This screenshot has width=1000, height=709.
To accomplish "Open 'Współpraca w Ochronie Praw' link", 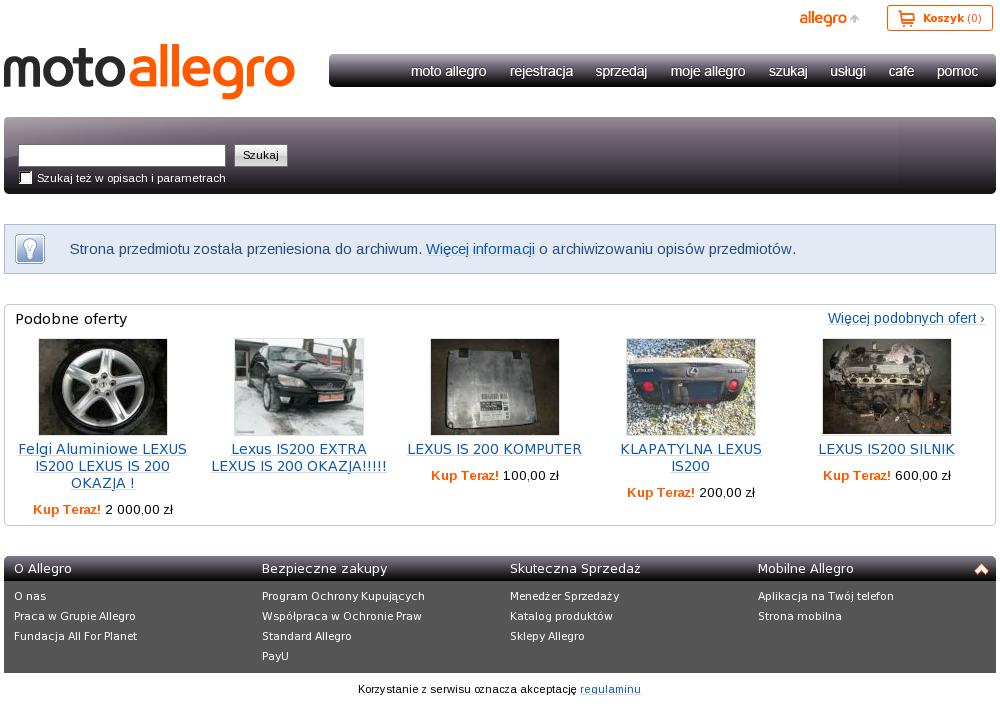I will coord(342,616).
